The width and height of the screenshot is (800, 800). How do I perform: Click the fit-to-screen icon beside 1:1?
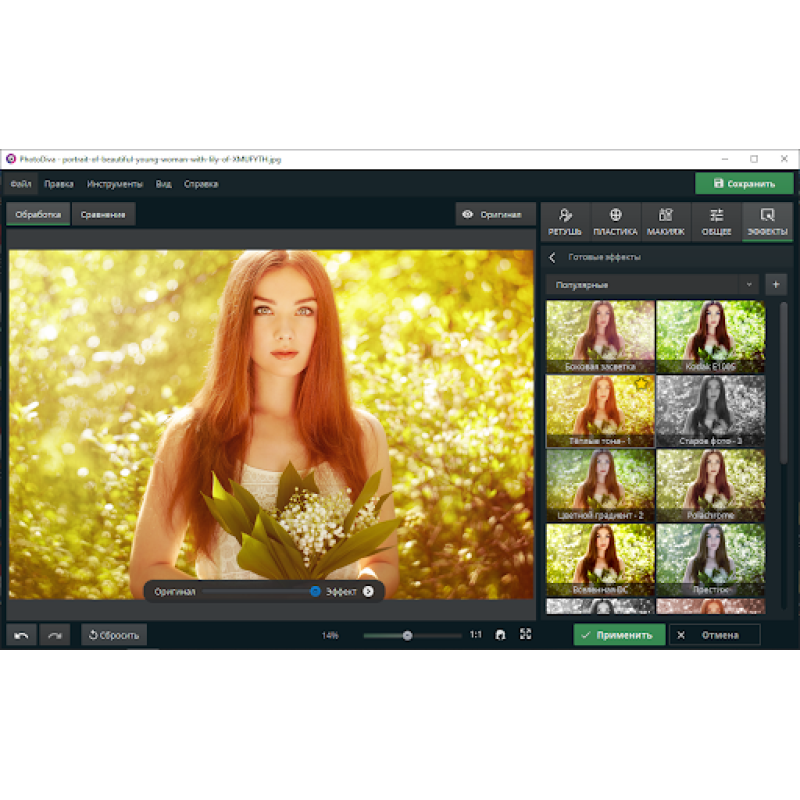click(x=501, y=635)
